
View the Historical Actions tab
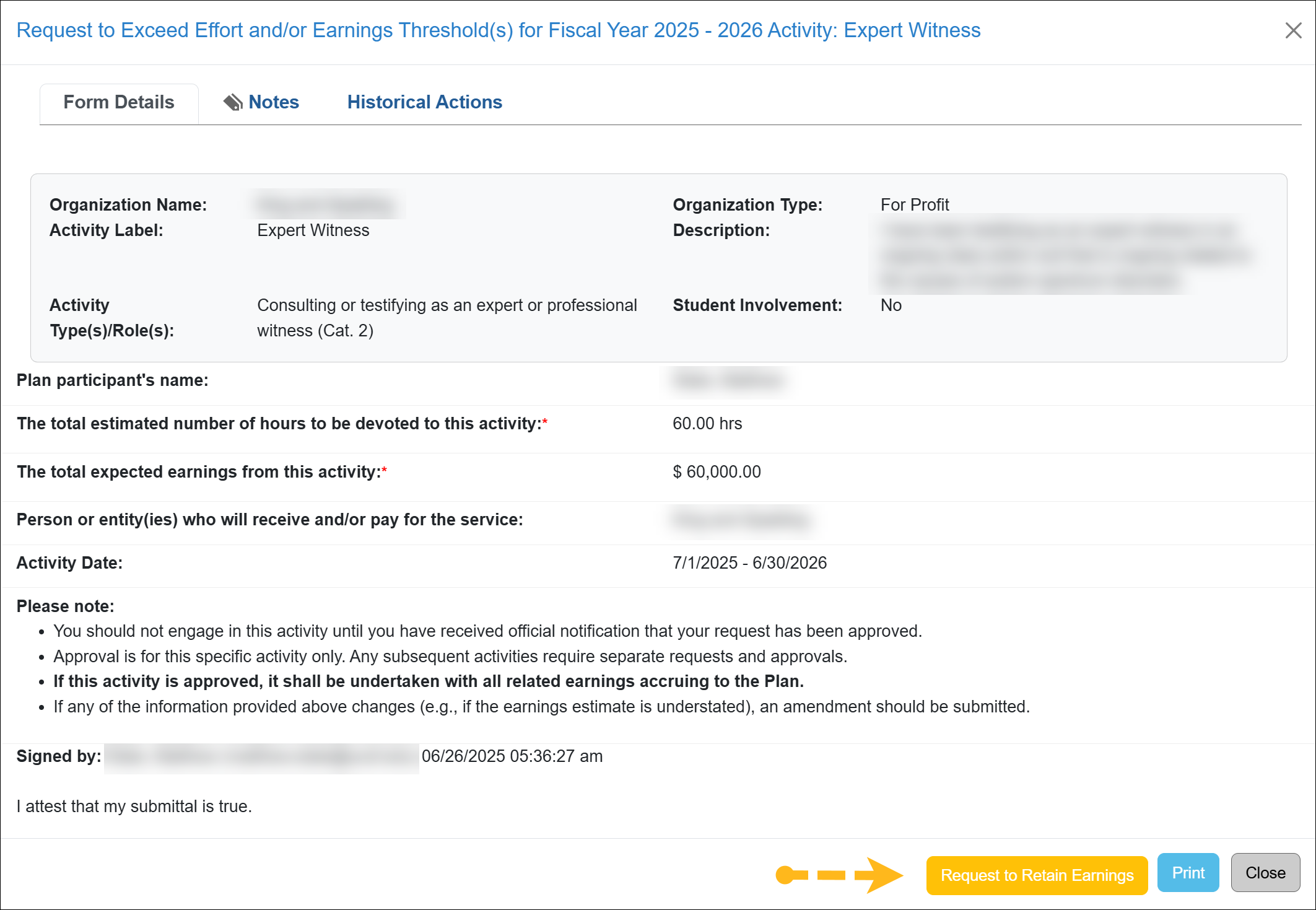(424, 102)
